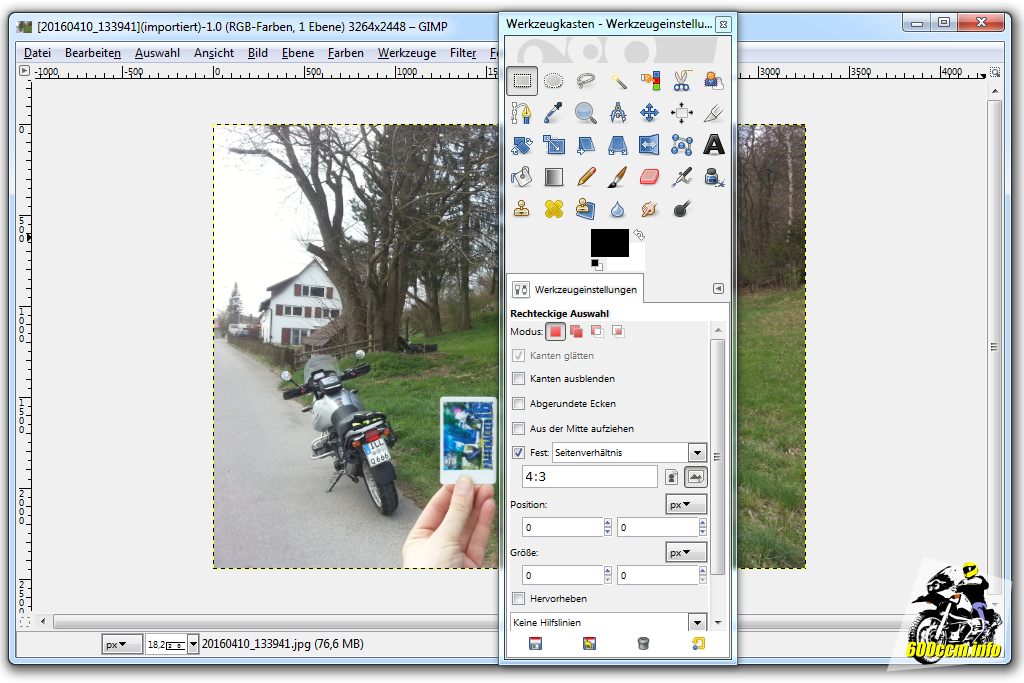The image size is (1024, 683).
Task: Toggle Aus der Mitte aufziehen option
Action: click(x=518, y=428)
